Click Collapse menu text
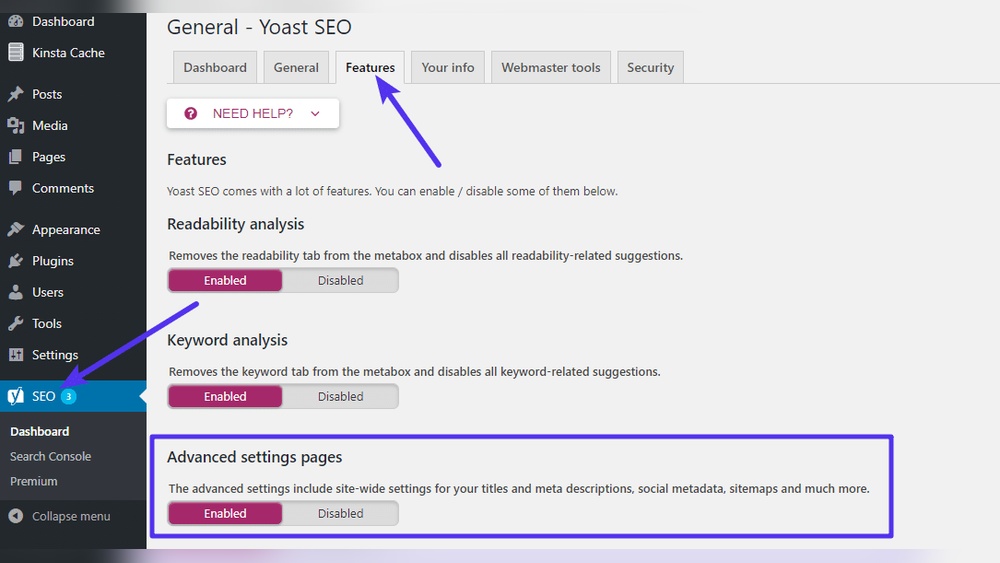Screen dimensions: 1000x563 71,516
